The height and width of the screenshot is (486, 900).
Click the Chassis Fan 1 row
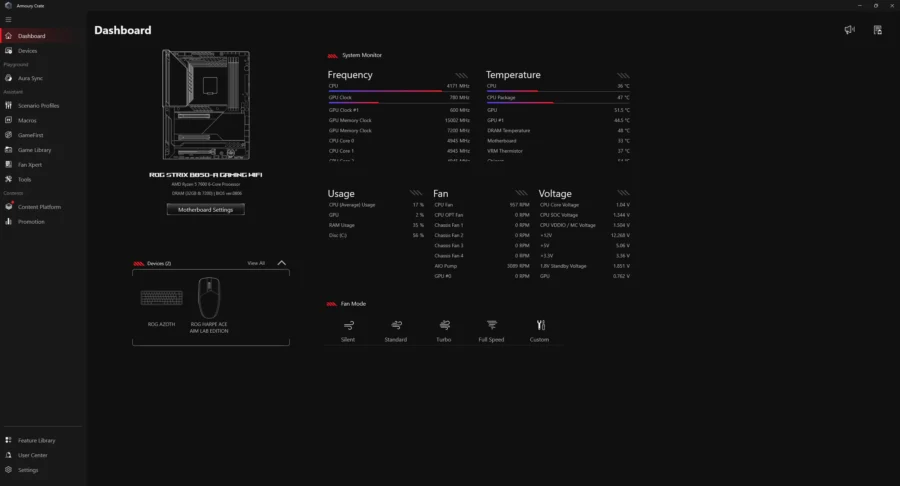482,225
